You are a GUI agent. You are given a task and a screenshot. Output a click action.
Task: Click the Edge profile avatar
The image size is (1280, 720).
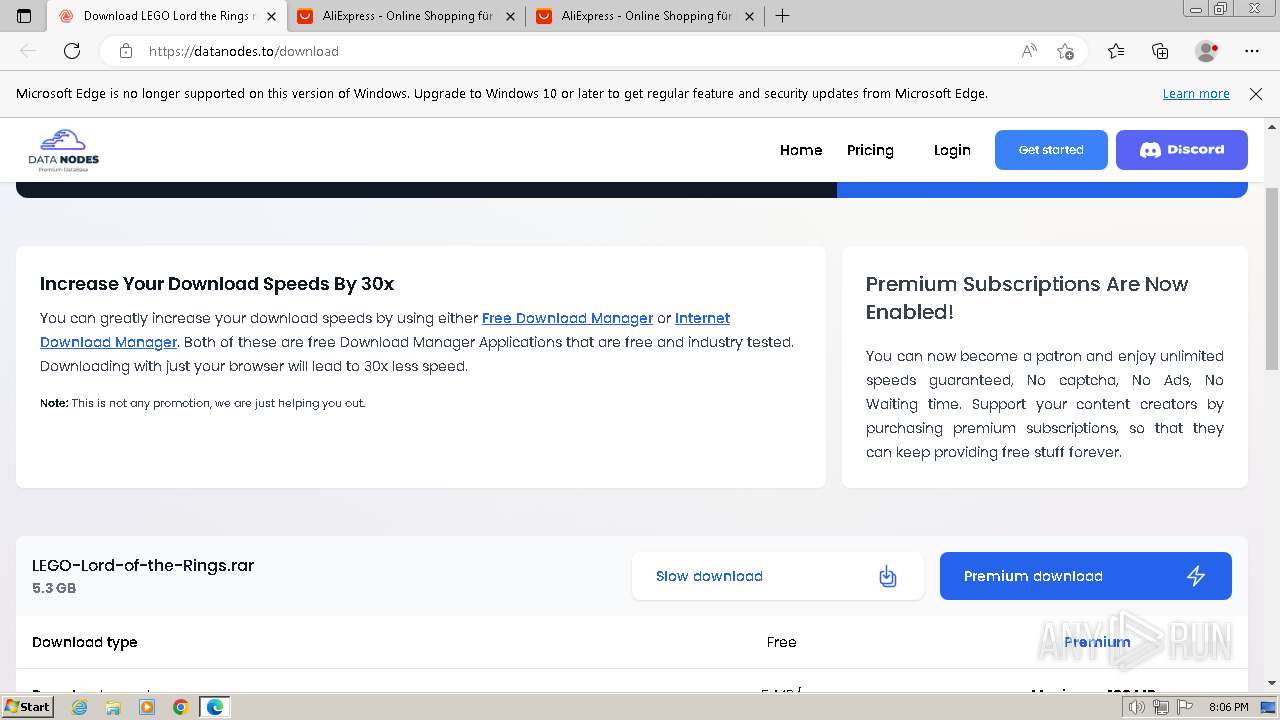tap(1206, 51)
